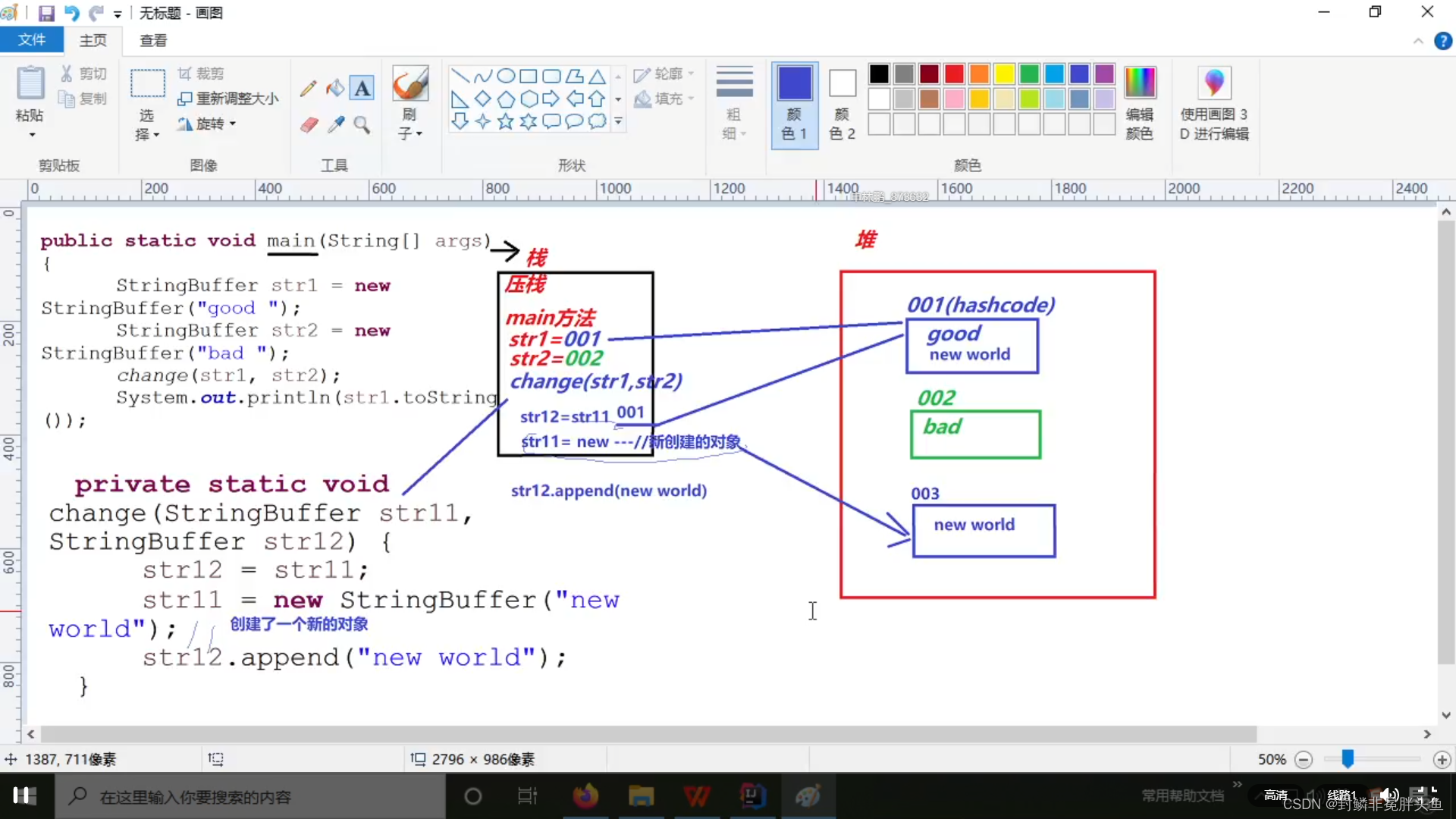
Task: Click the Windows taskbar search box
Action: pos(250,796)
